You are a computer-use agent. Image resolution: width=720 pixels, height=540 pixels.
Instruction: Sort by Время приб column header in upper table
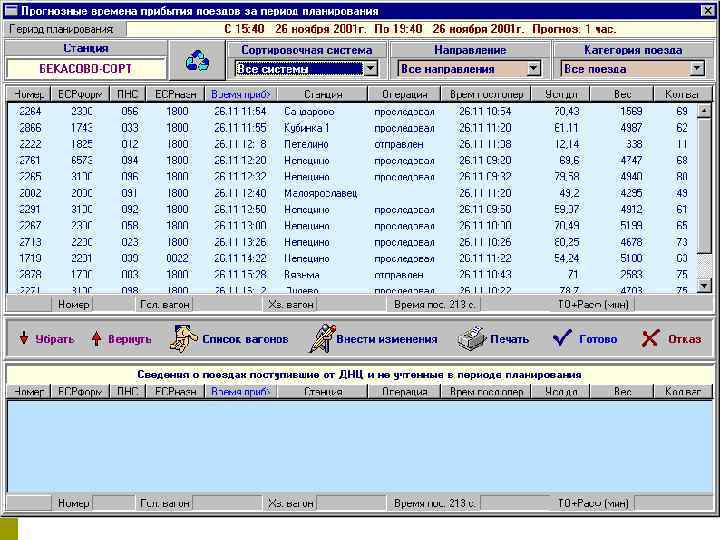pos(241,94)
